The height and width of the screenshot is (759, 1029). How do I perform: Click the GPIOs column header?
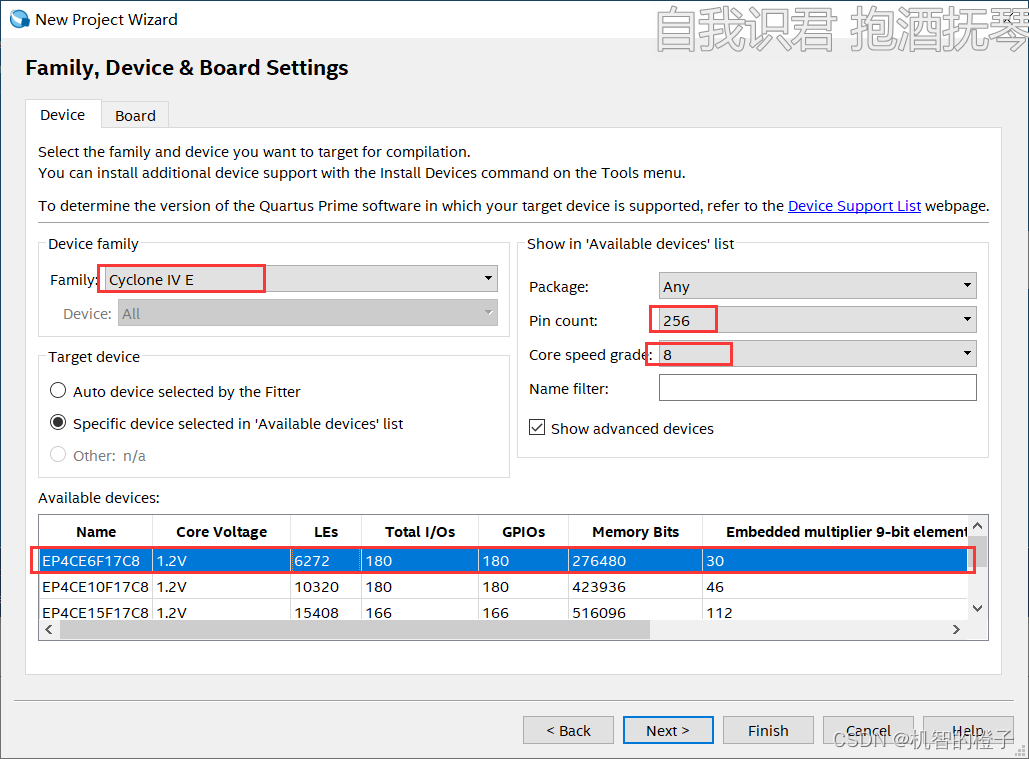tap(523, 532)
